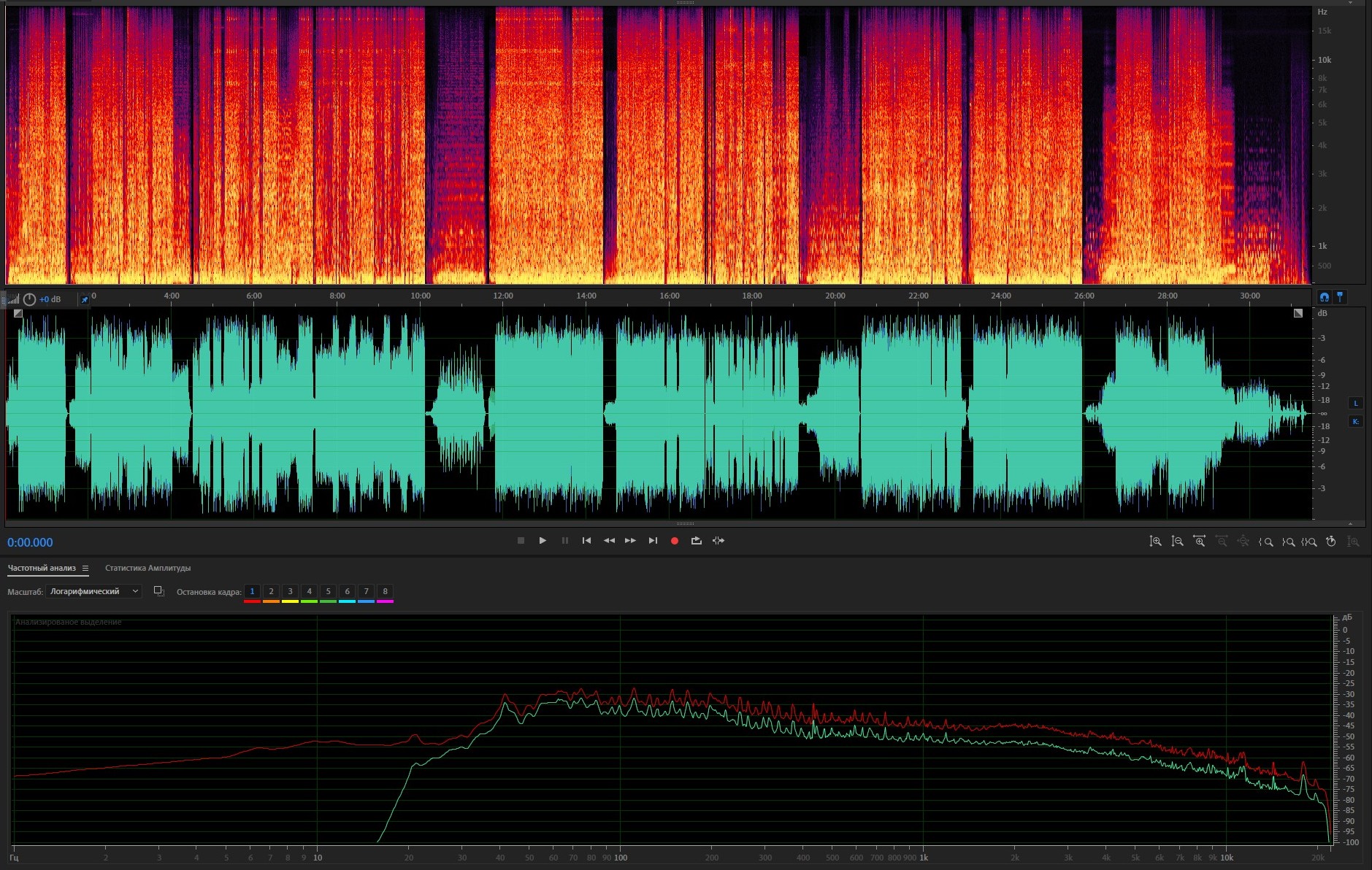1372x870 pixels.
Task: Open the Частотный анализ panel menu
Action: (85, 569)
